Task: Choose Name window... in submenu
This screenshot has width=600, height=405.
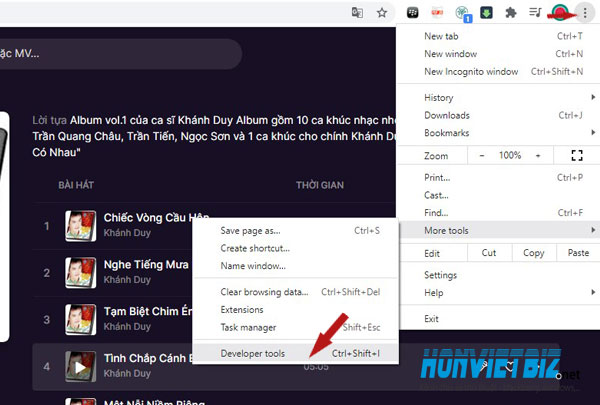Action: click(295, 266)
